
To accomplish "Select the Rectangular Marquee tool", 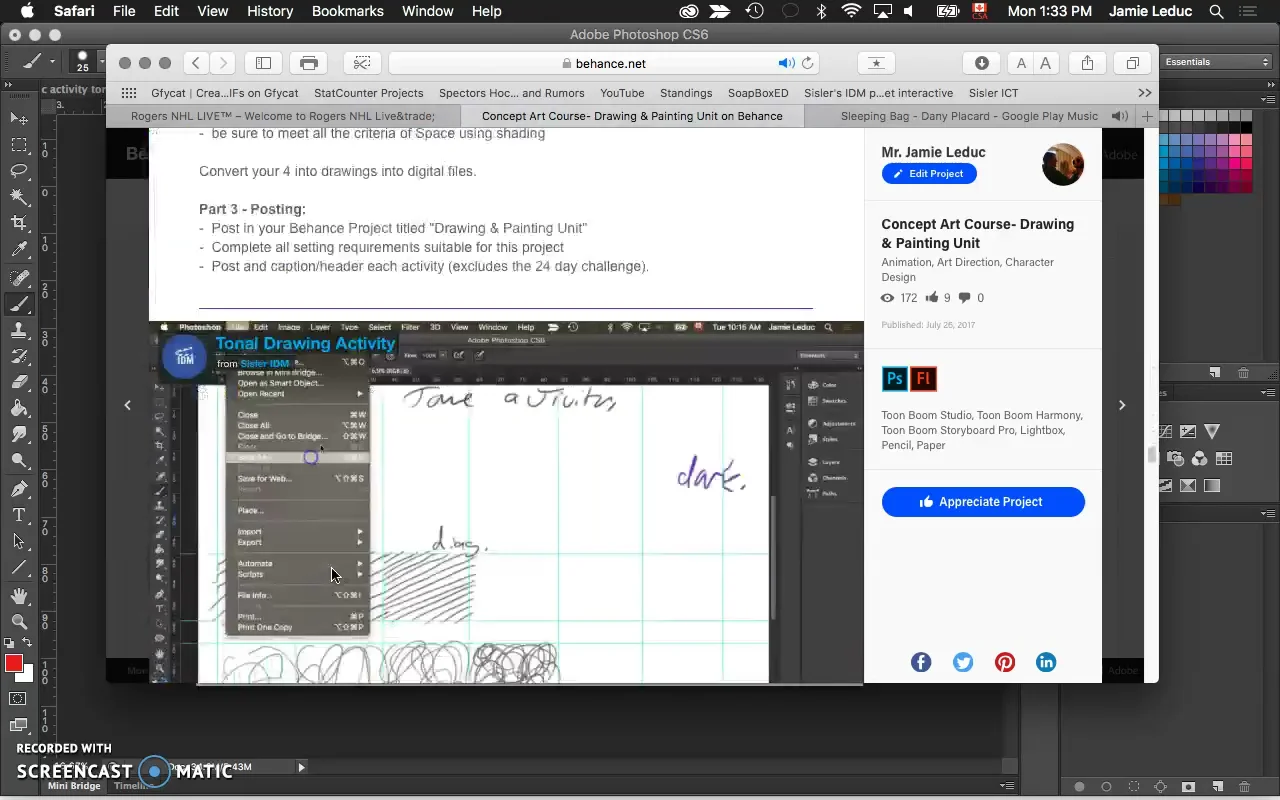I will tap(19, 145).
